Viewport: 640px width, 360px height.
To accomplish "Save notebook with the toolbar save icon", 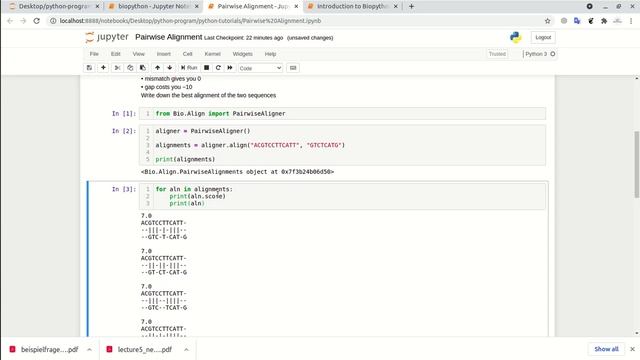I will tap(89, 68).
